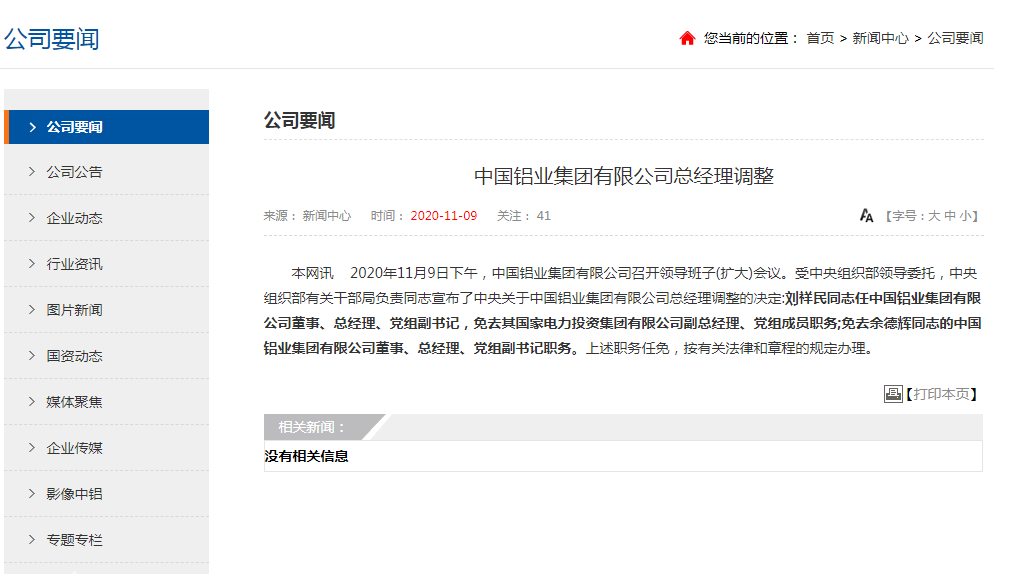Click chevron arrow next to 影像中铝

coord(32,494)
